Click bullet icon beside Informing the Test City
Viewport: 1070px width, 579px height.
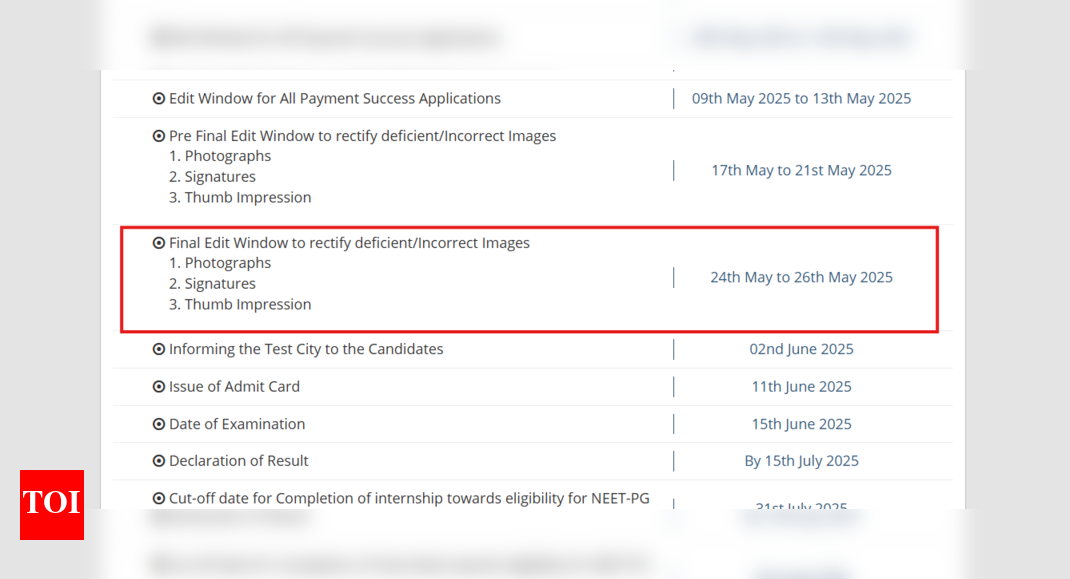click(159, 350)
